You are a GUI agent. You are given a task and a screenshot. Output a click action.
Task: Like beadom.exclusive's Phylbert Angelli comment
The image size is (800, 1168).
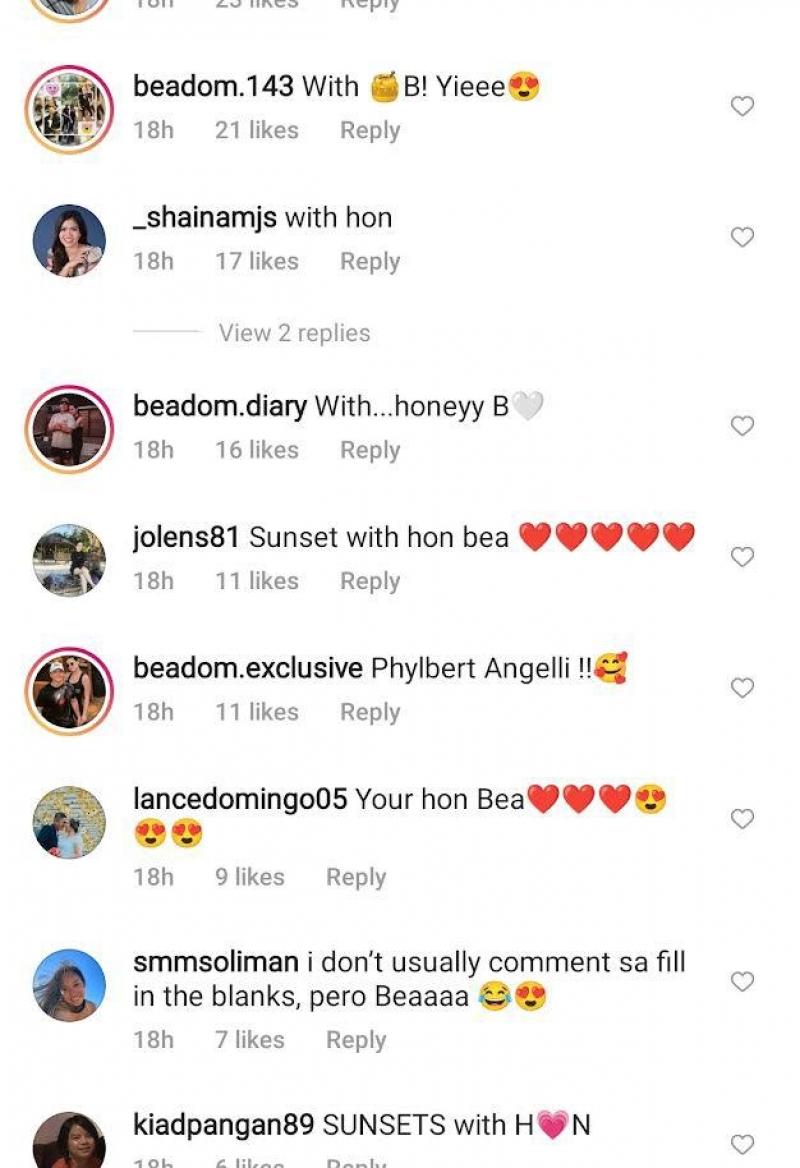[x=742, y=688]
